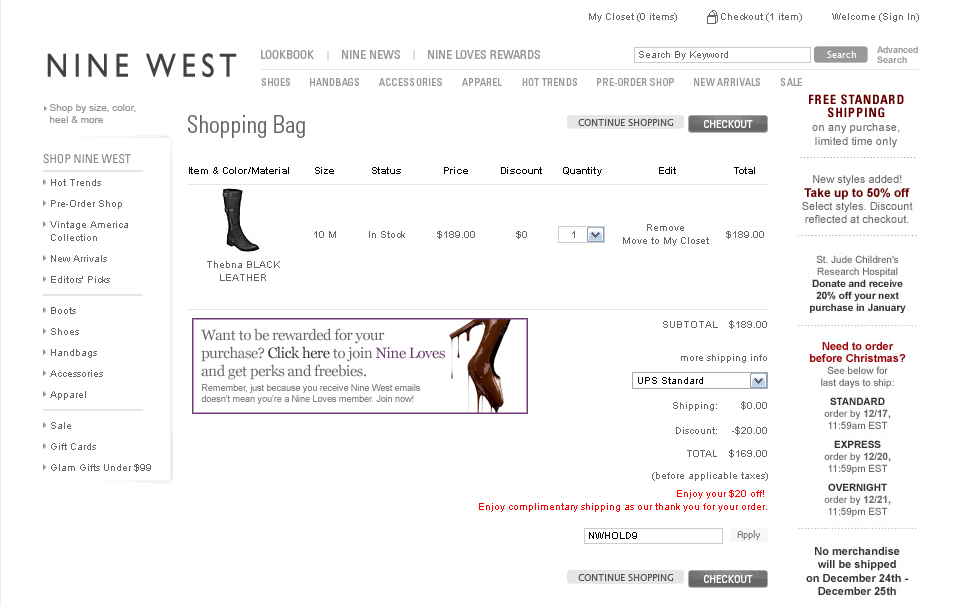Open the HANDBAGS menu

334,82
